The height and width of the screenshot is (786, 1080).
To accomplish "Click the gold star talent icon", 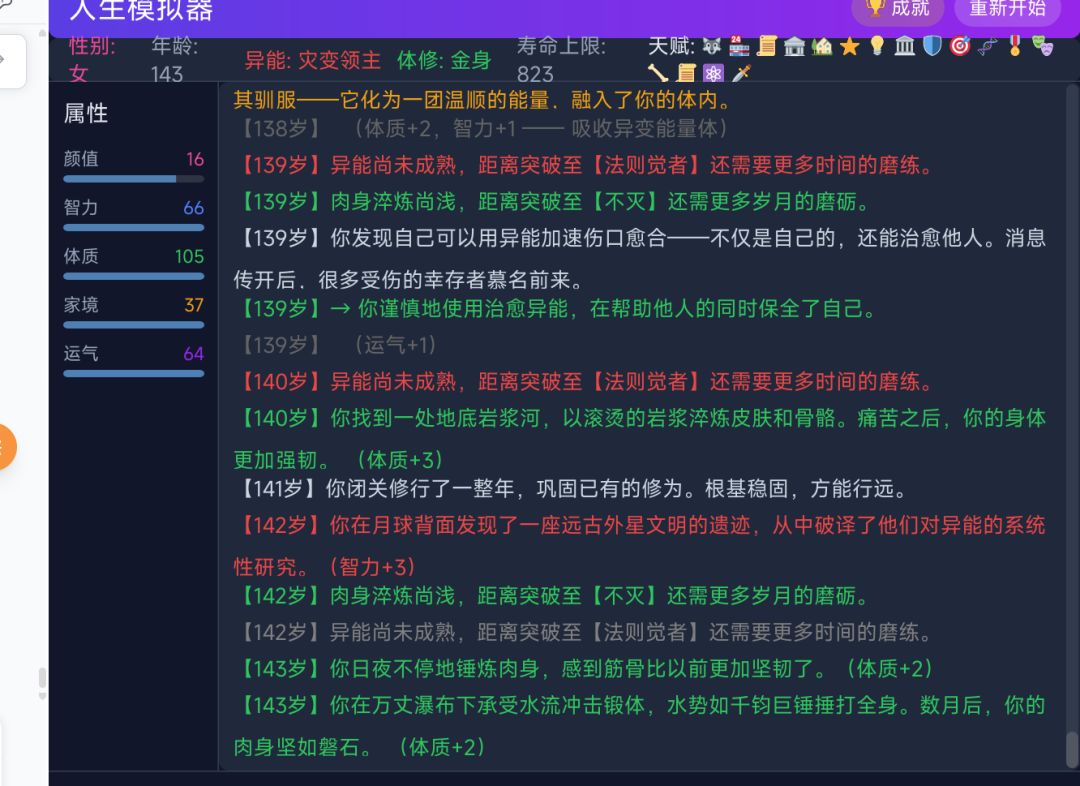I will (849, 46).
